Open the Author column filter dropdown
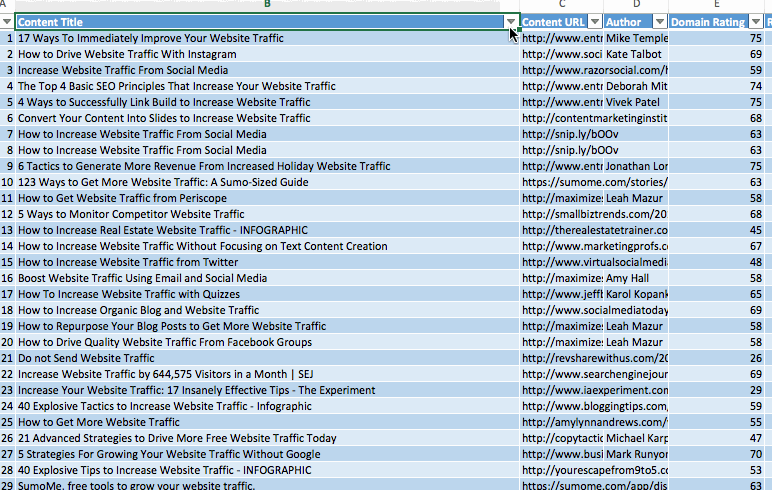Viewport: 772px width, 490px height. (660, 22)
